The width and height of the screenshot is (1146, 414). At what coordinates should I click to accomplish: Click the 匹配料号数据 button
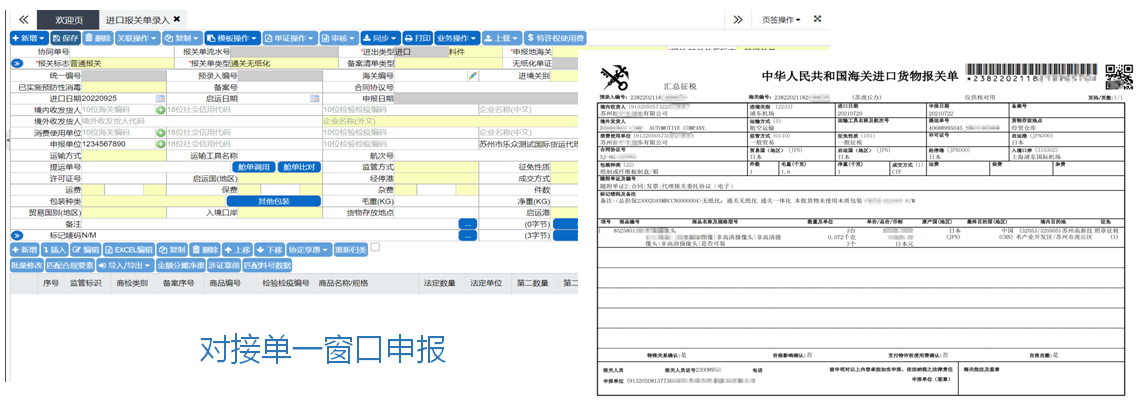pos(267,265)
